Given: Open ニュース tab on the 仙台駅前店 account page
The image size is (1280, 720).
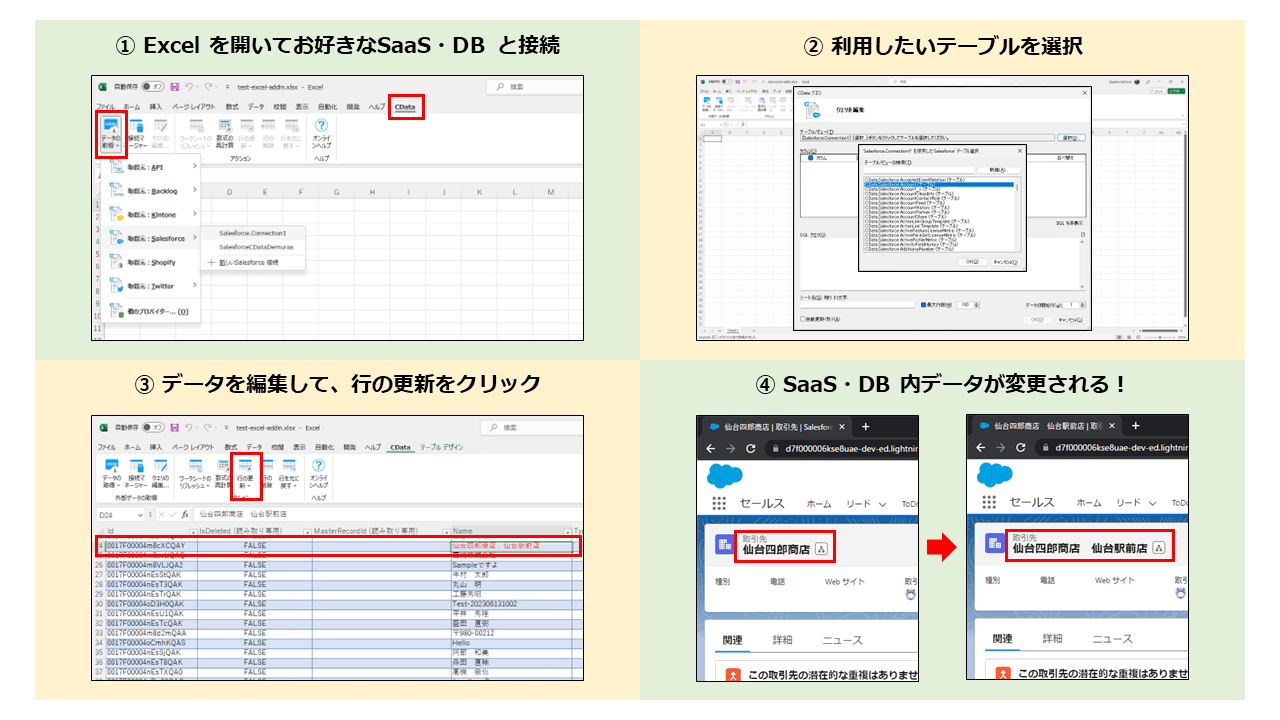Looking at the screenshot, I should [1112, 639].
